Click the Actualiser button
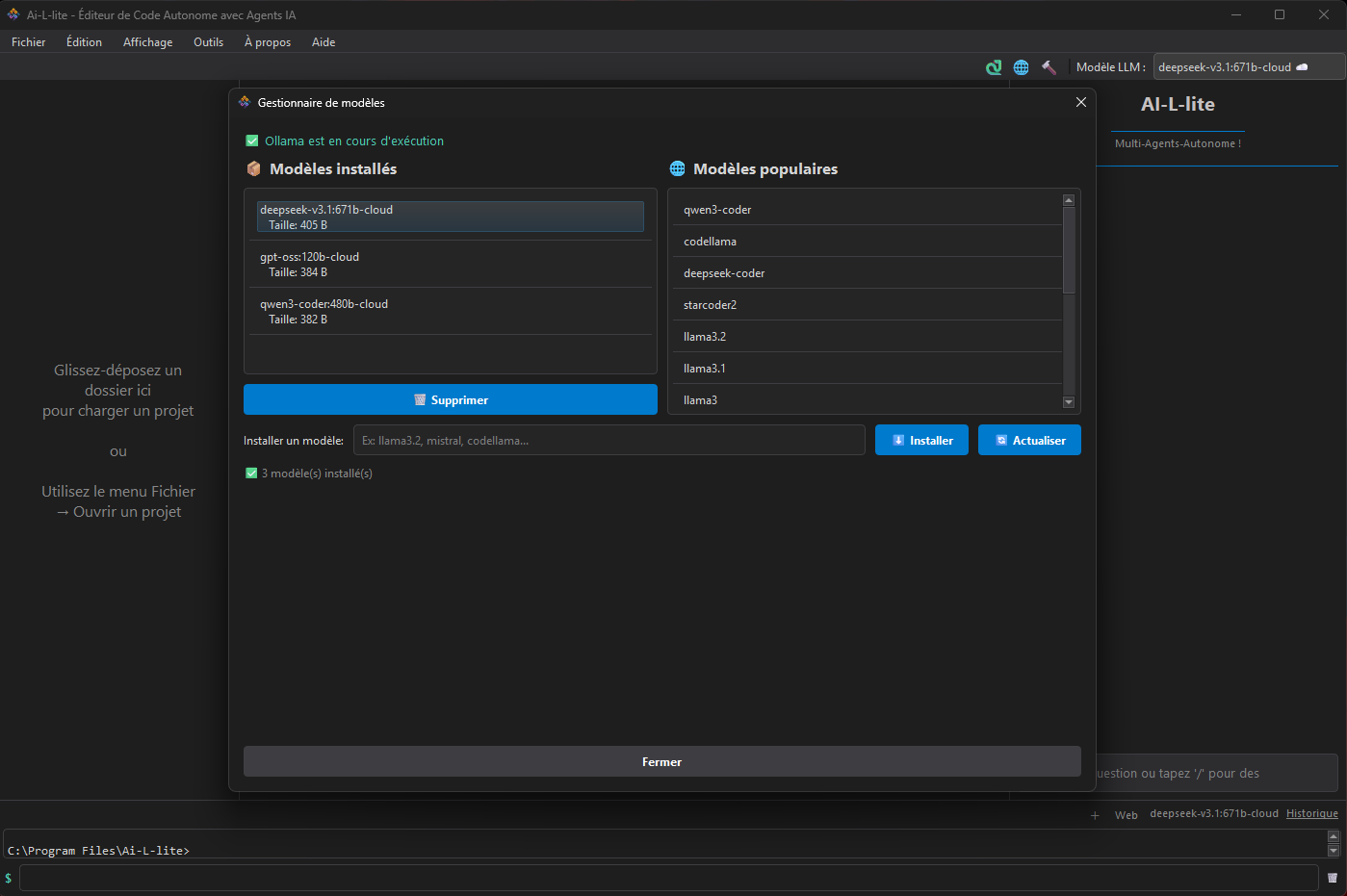The image size is (1347, 896). click(1029, 440)
